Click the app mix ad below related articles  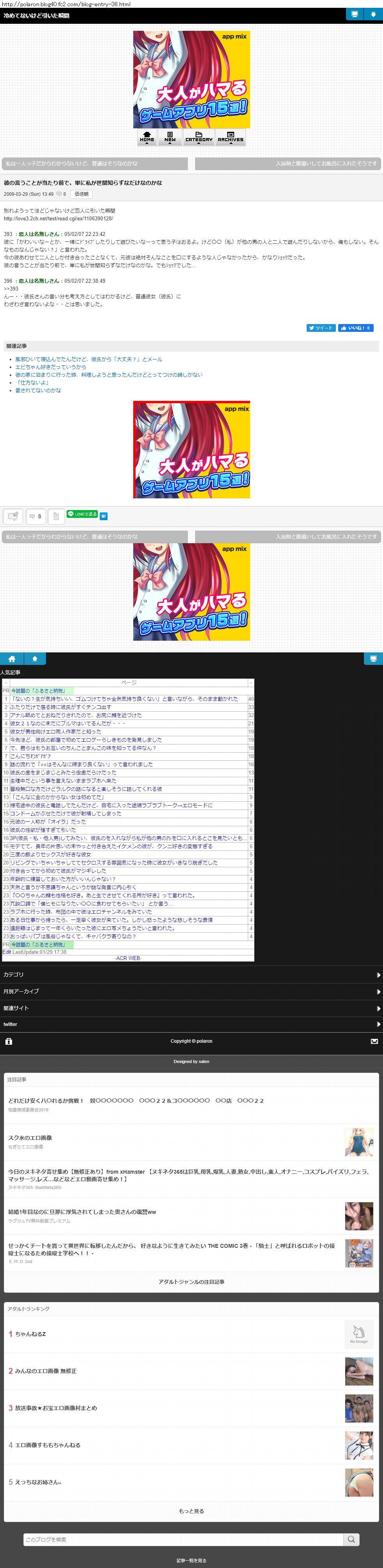192,449
